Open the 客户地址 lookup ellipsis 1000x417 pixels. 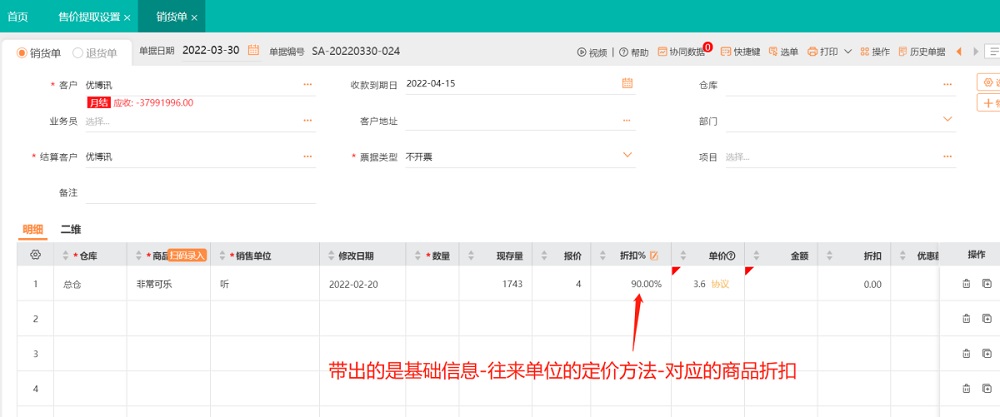pos(627,121)
